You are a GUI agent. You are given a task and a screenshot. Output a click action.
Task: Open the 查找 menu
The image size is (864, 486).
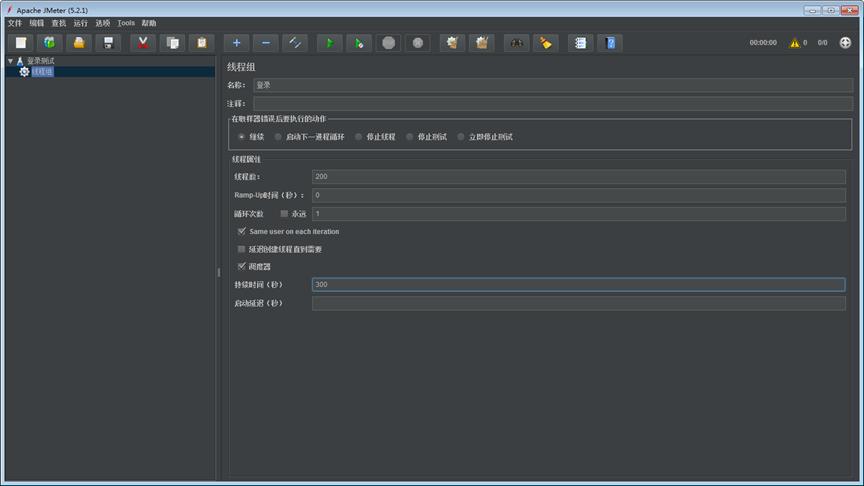(x=59, y=23)
